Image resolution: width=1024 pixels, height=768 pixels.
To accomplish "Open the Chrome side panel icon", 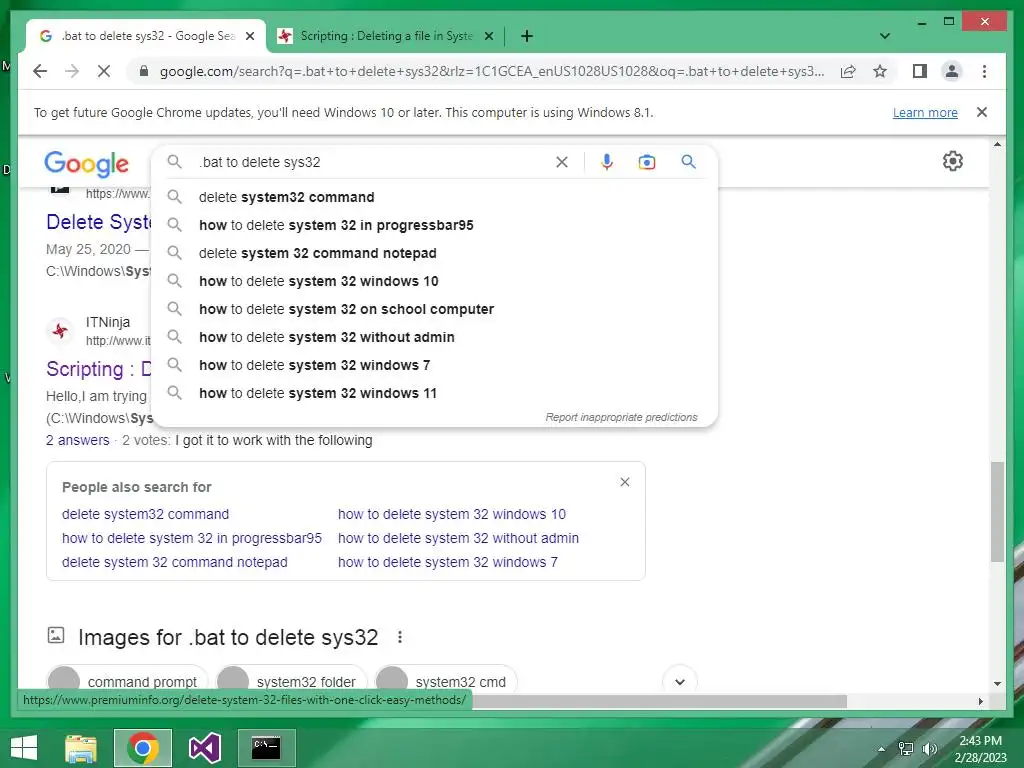I will (x=920, y=71).
